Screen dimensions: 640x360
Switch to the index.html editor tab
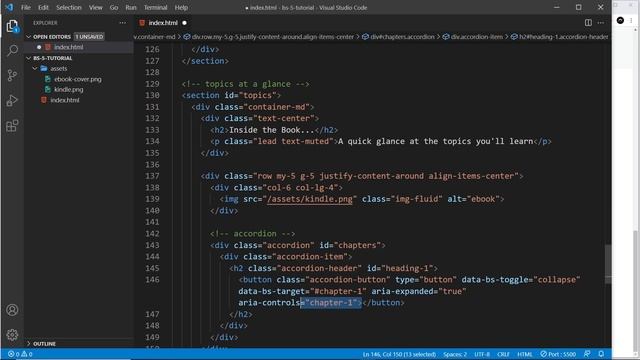[x=163, y=23]
